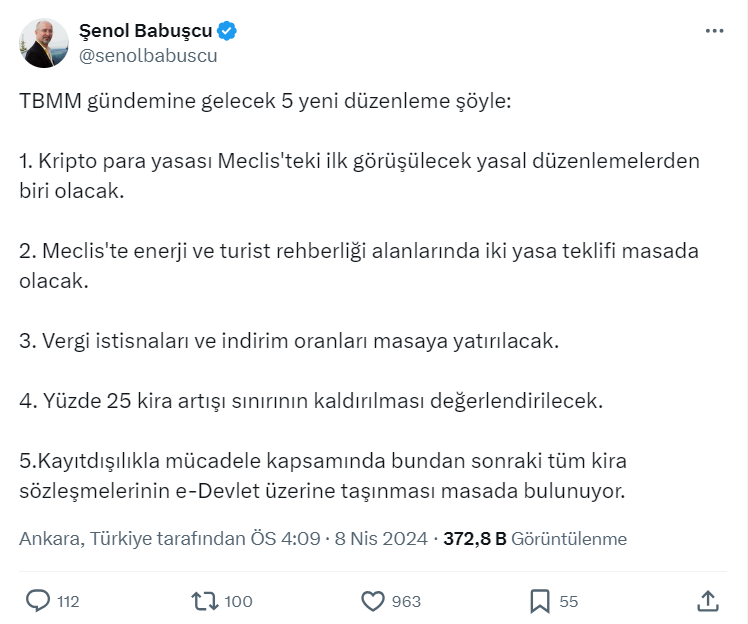The height and width of the screenshot is (624, 748).
Task: Click the 55 bookmarks count
Action: click(569, 601)
